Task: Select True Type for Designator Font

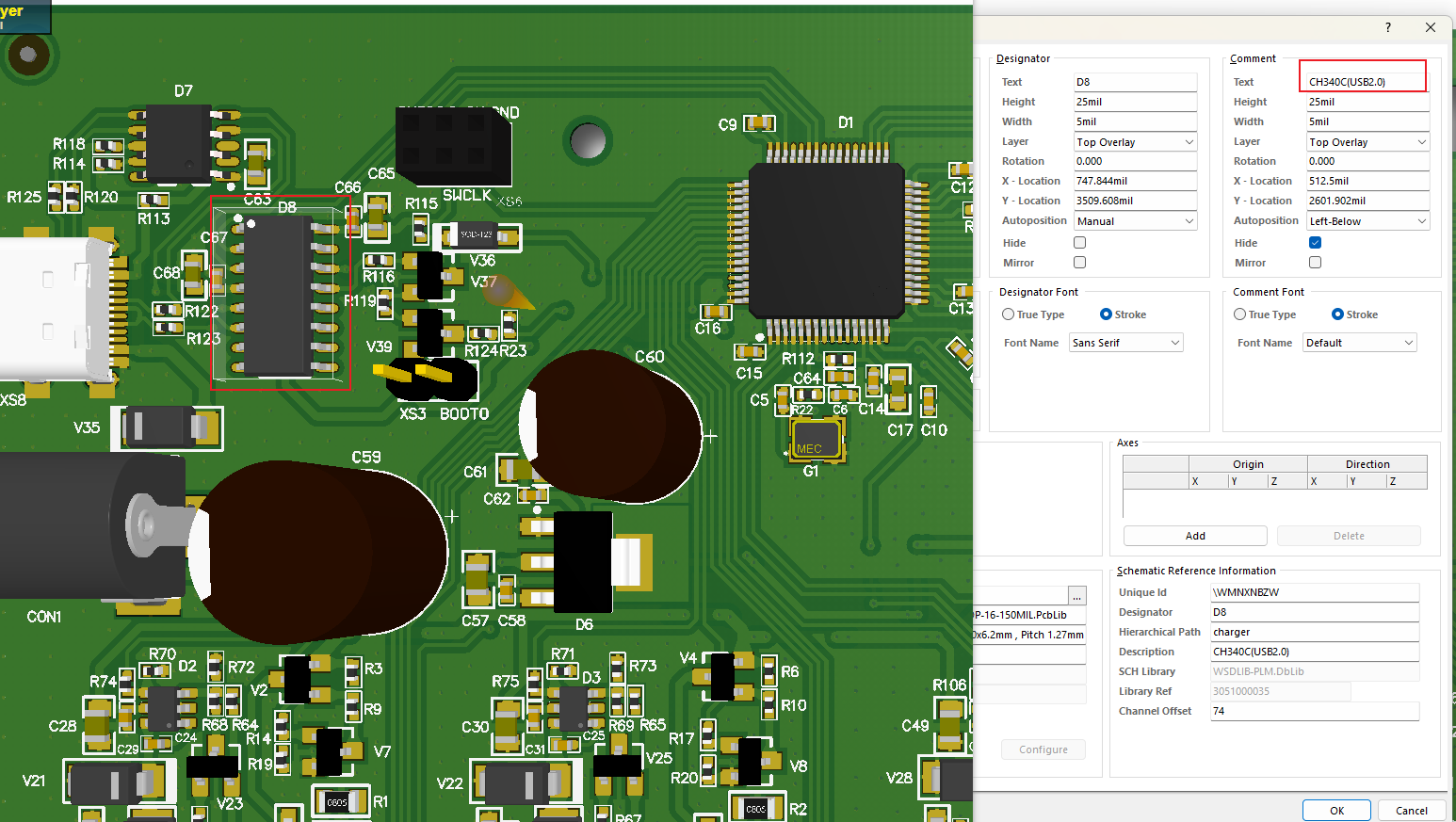Action: coord(1009,314)
